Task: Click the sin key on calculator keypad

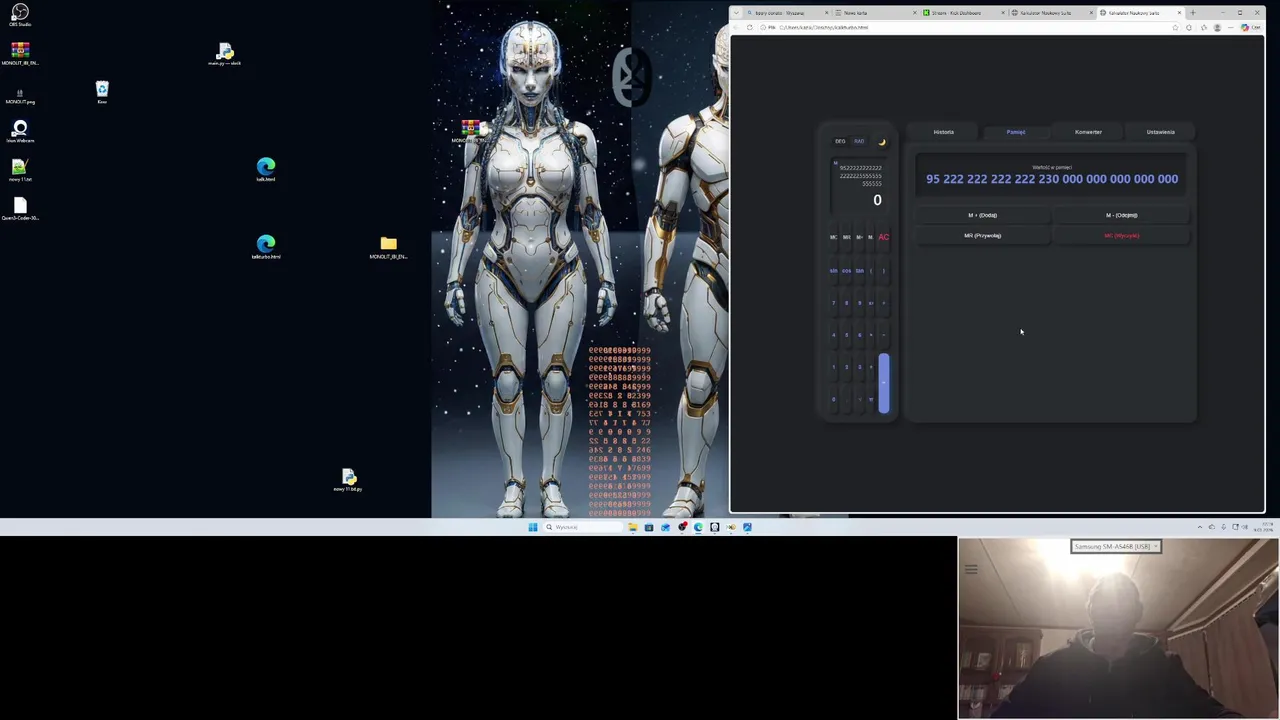Action: [834, 271]
